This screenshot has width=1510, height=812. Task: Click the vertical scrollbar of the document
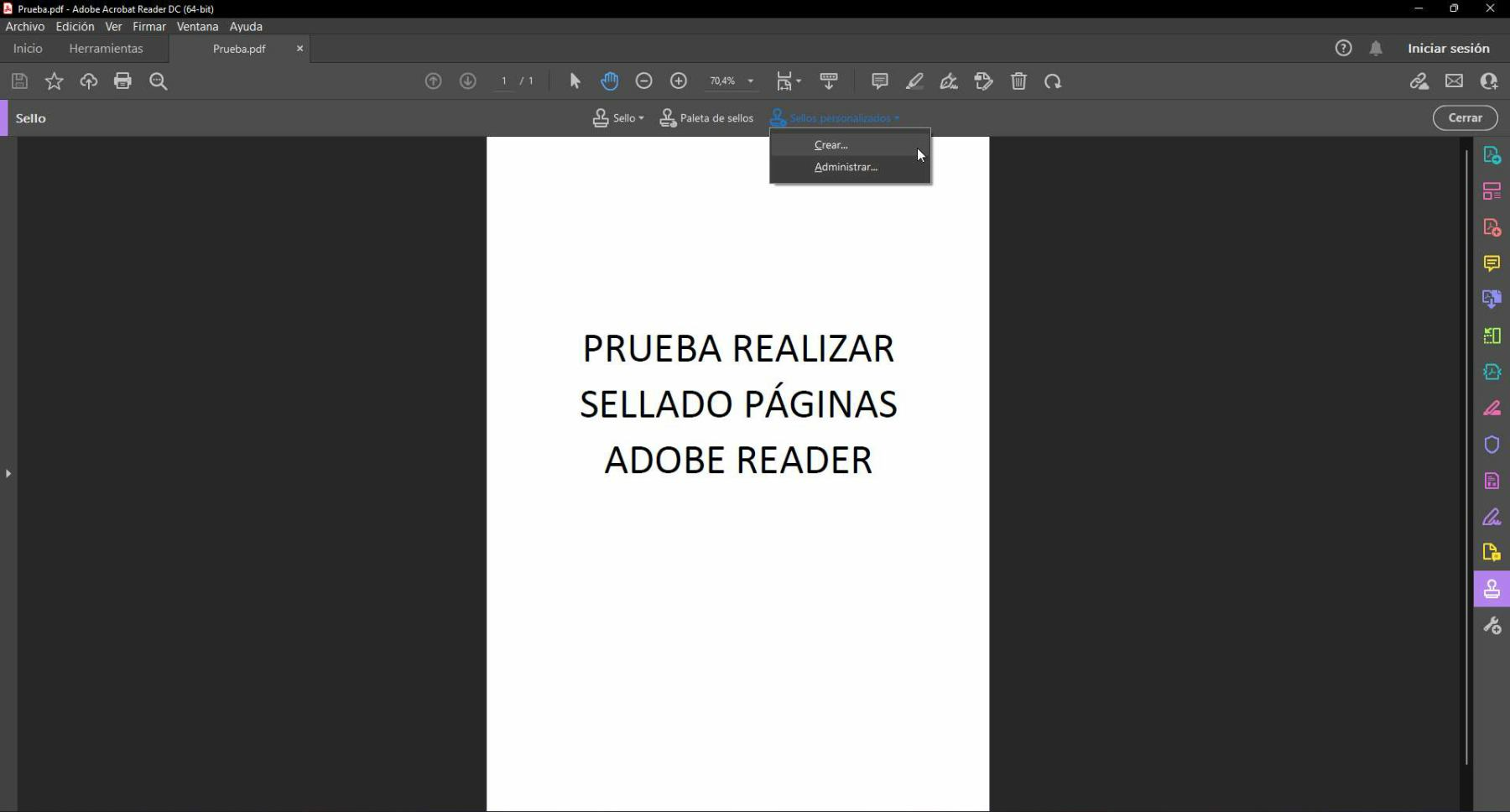click(1466, 457)
